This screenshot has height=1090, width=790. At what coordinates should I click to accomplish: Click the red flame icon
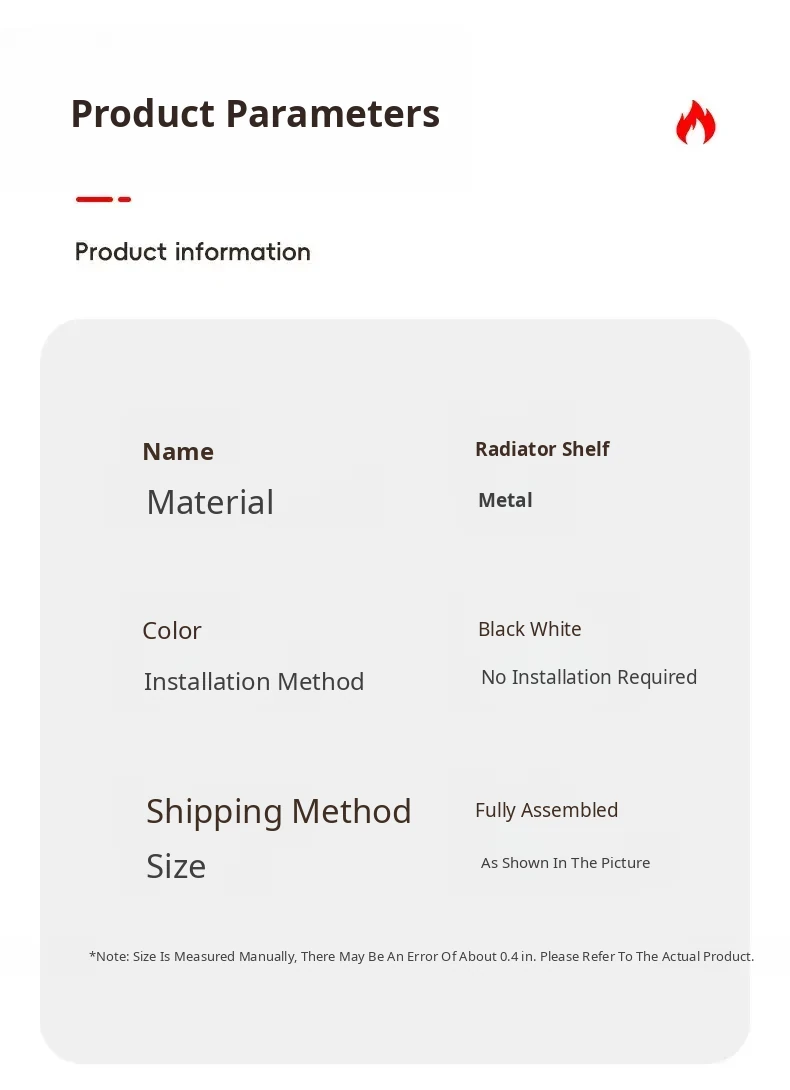(x=695, y=123)
